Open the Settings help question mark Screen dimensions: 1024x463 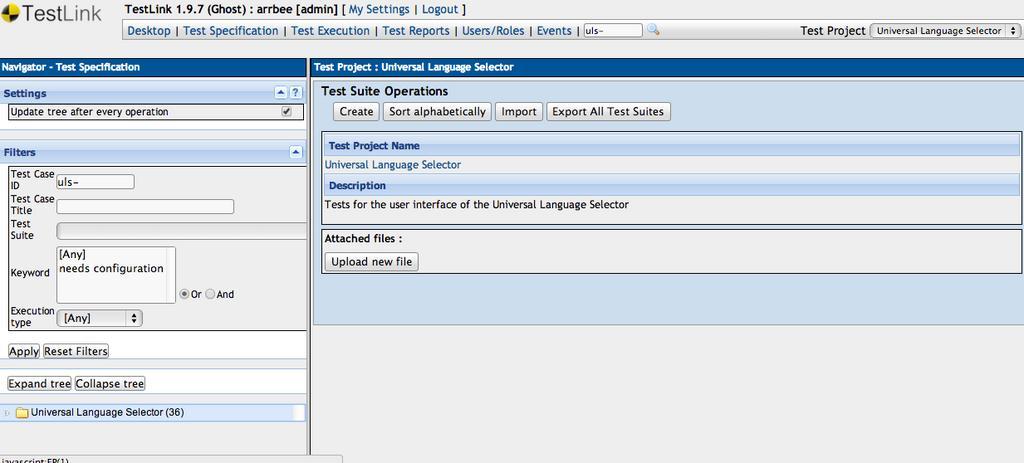pyautogui.click(x=296, y=93)
